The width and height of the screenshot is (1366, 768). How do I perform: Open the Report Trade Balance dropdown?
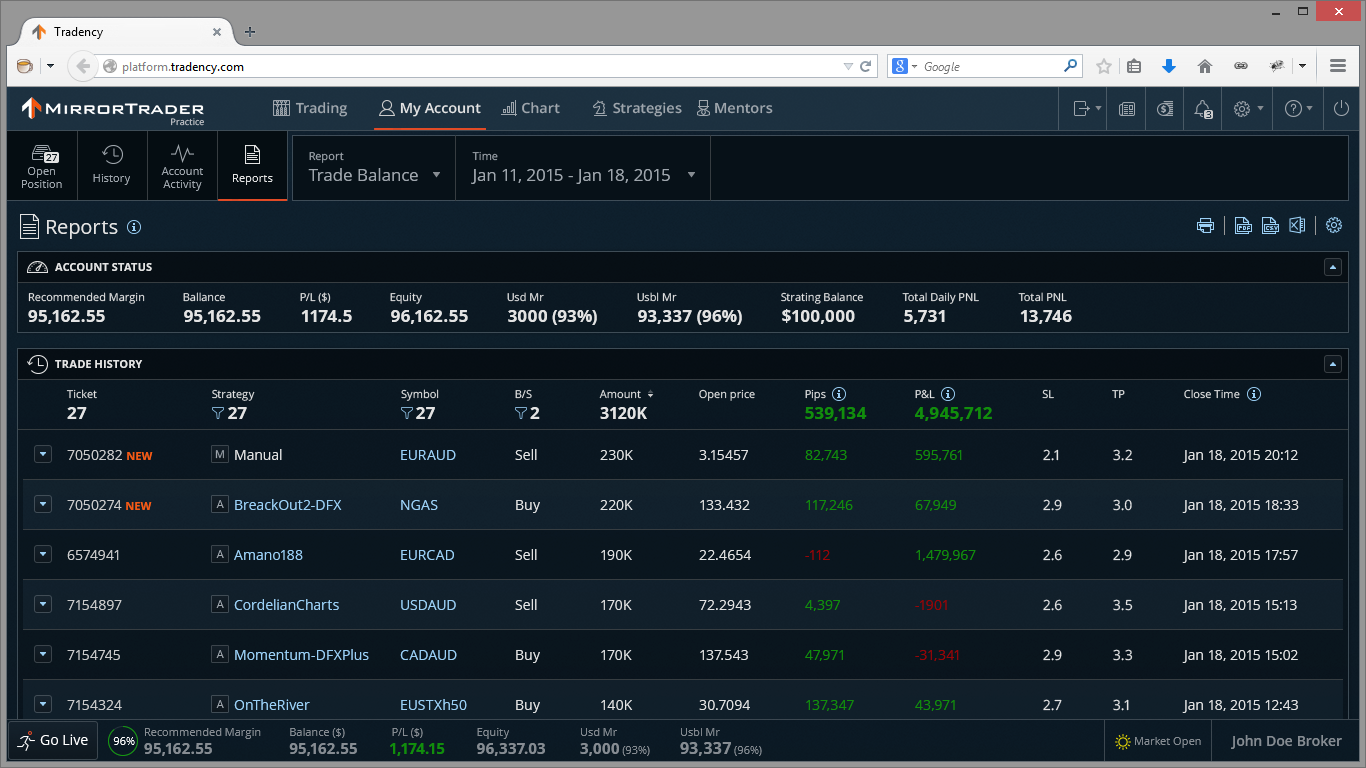tap(374, 167)
